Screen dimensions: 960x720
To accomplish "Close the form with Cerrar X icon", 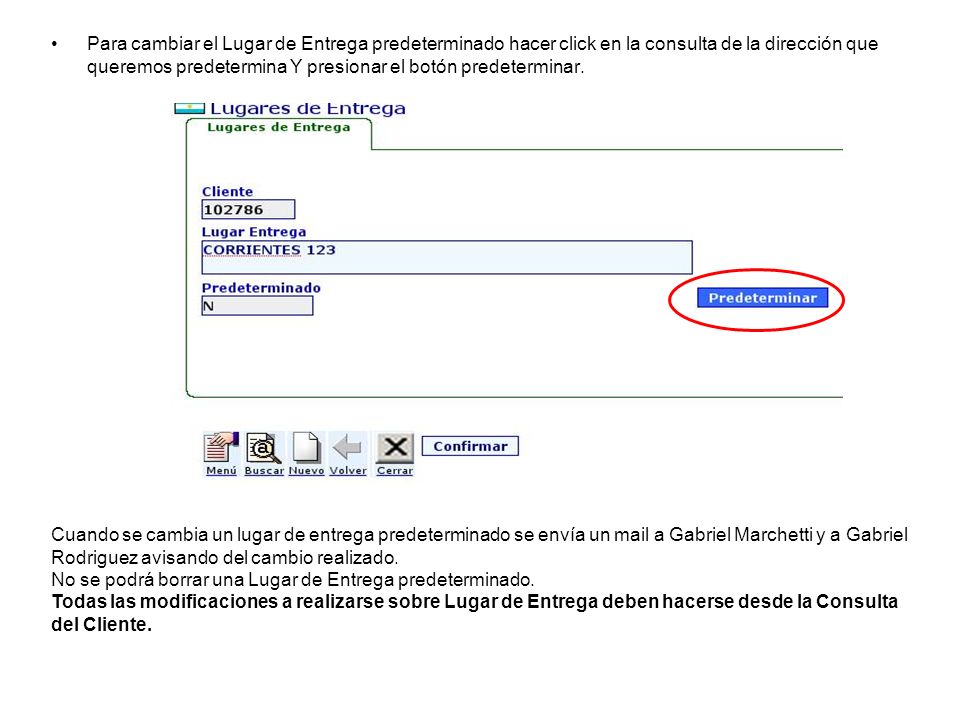I will pos(395,448).
